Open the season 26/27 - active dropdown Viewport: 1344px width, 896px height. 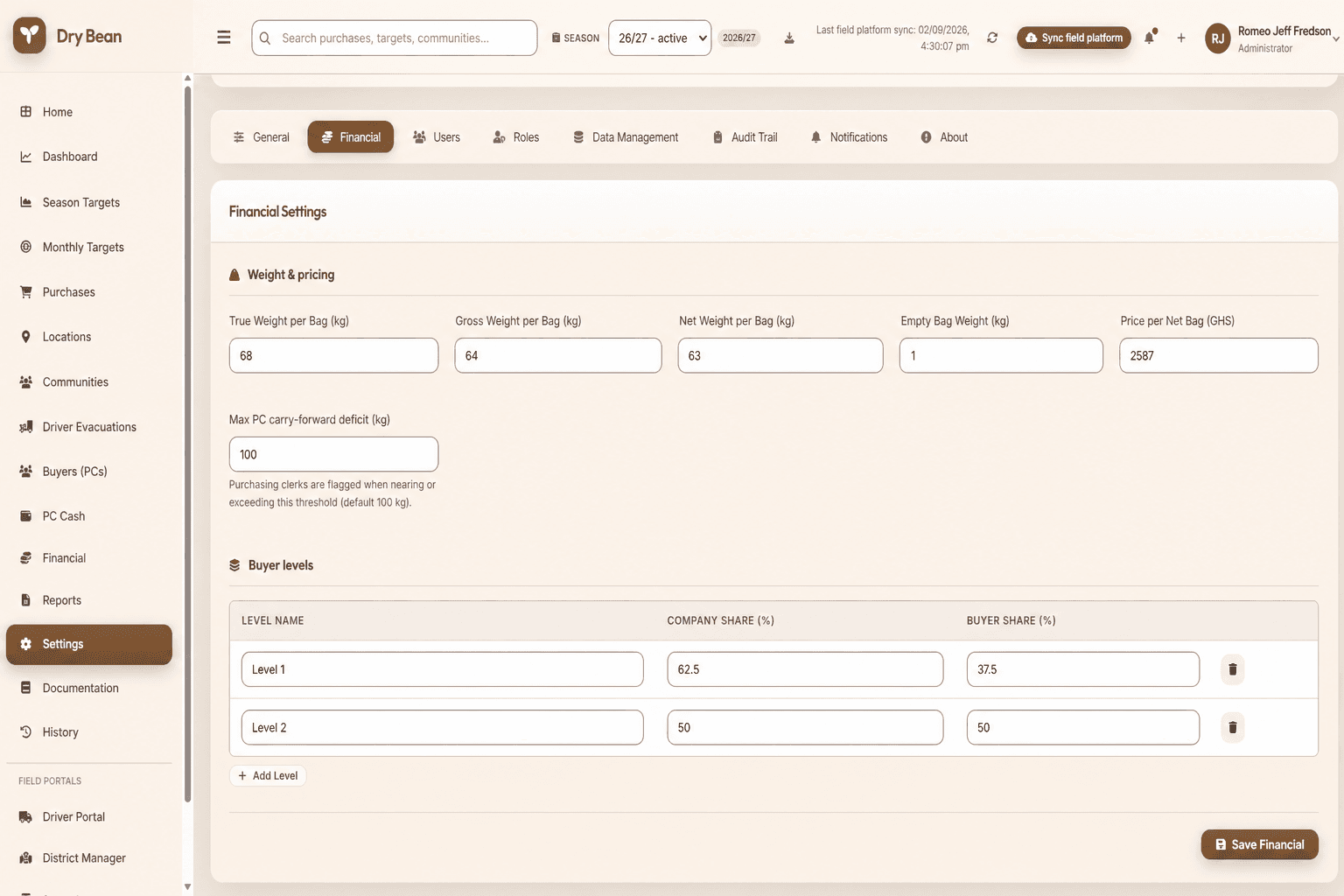pyautogui.click(x=660, y=38)
